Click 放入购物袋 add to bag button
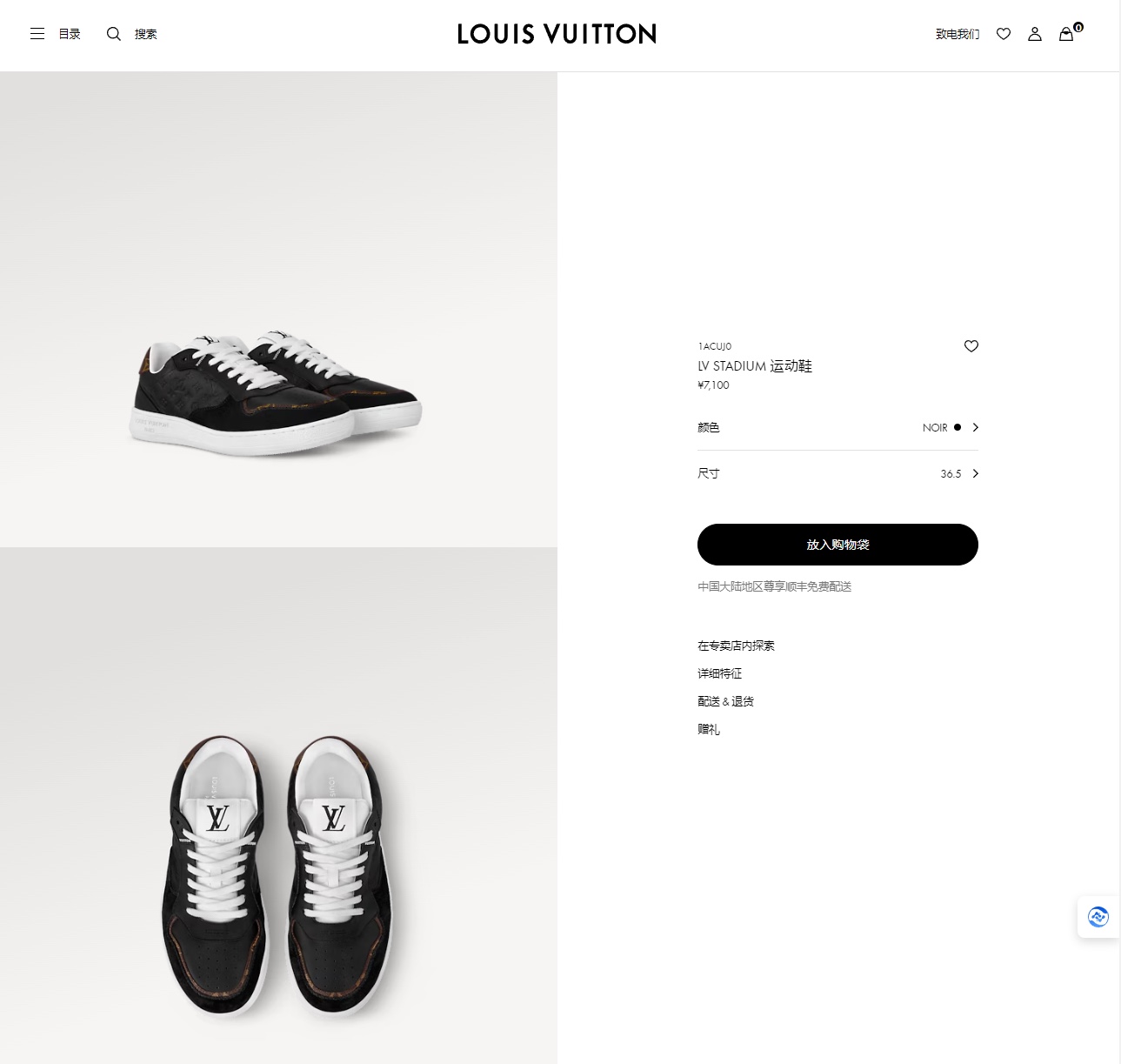1121x1064 pixels. (x=837, y=545)
